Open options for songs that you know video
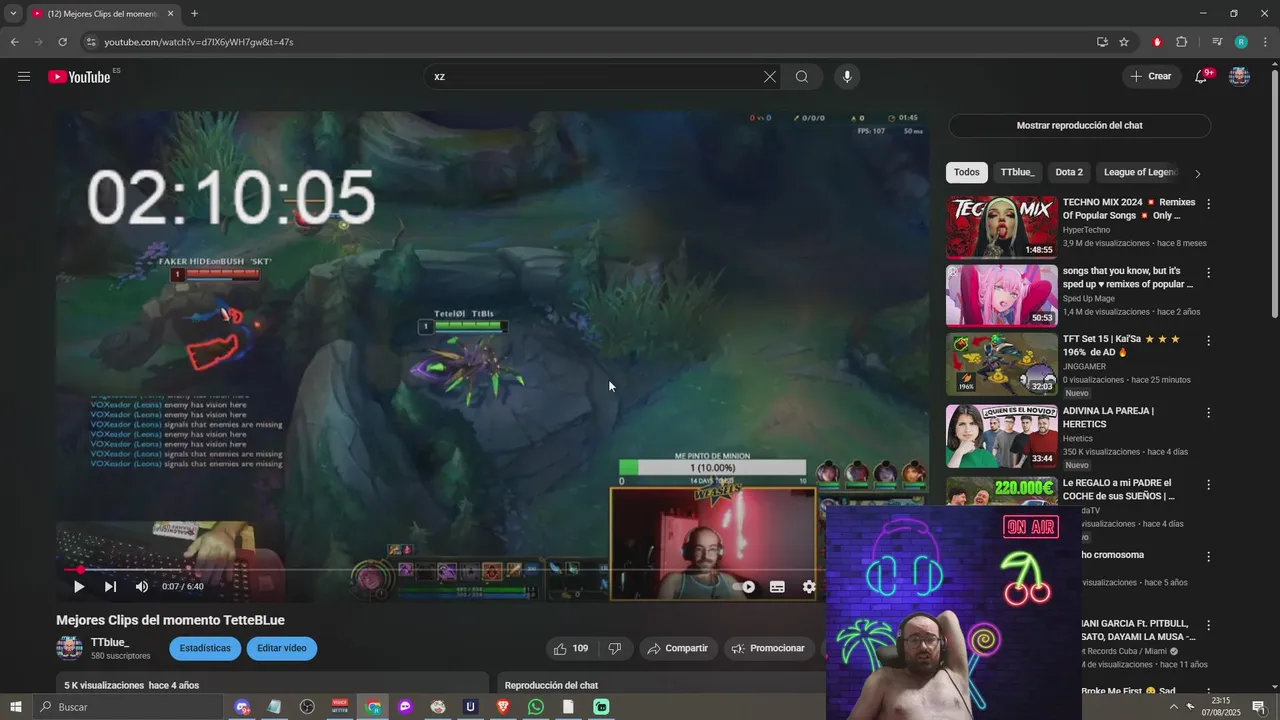 (1208, 272)
